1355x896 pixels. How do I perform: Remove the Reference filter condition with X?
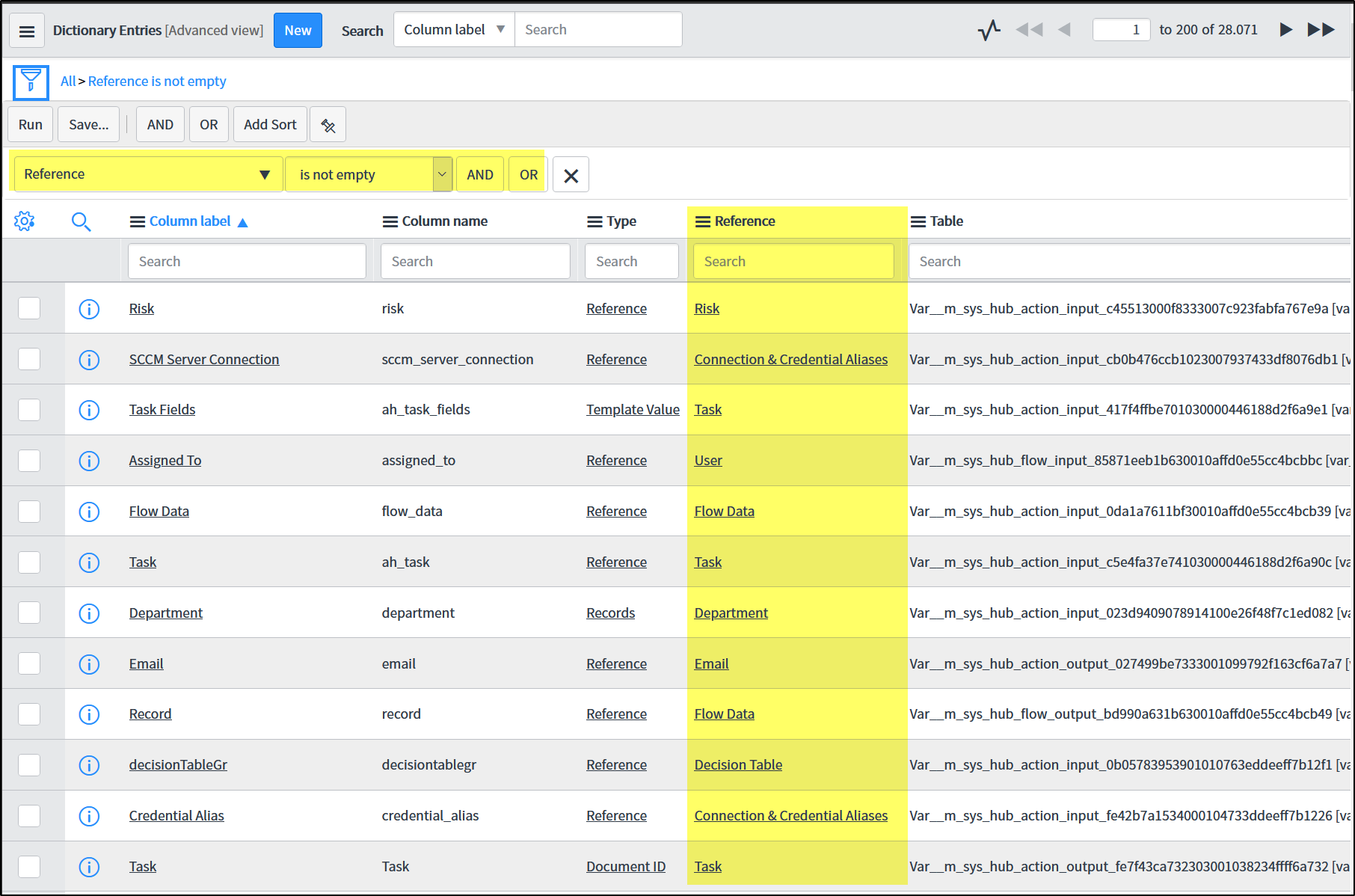pyautogui.click(x=571, y=175)
